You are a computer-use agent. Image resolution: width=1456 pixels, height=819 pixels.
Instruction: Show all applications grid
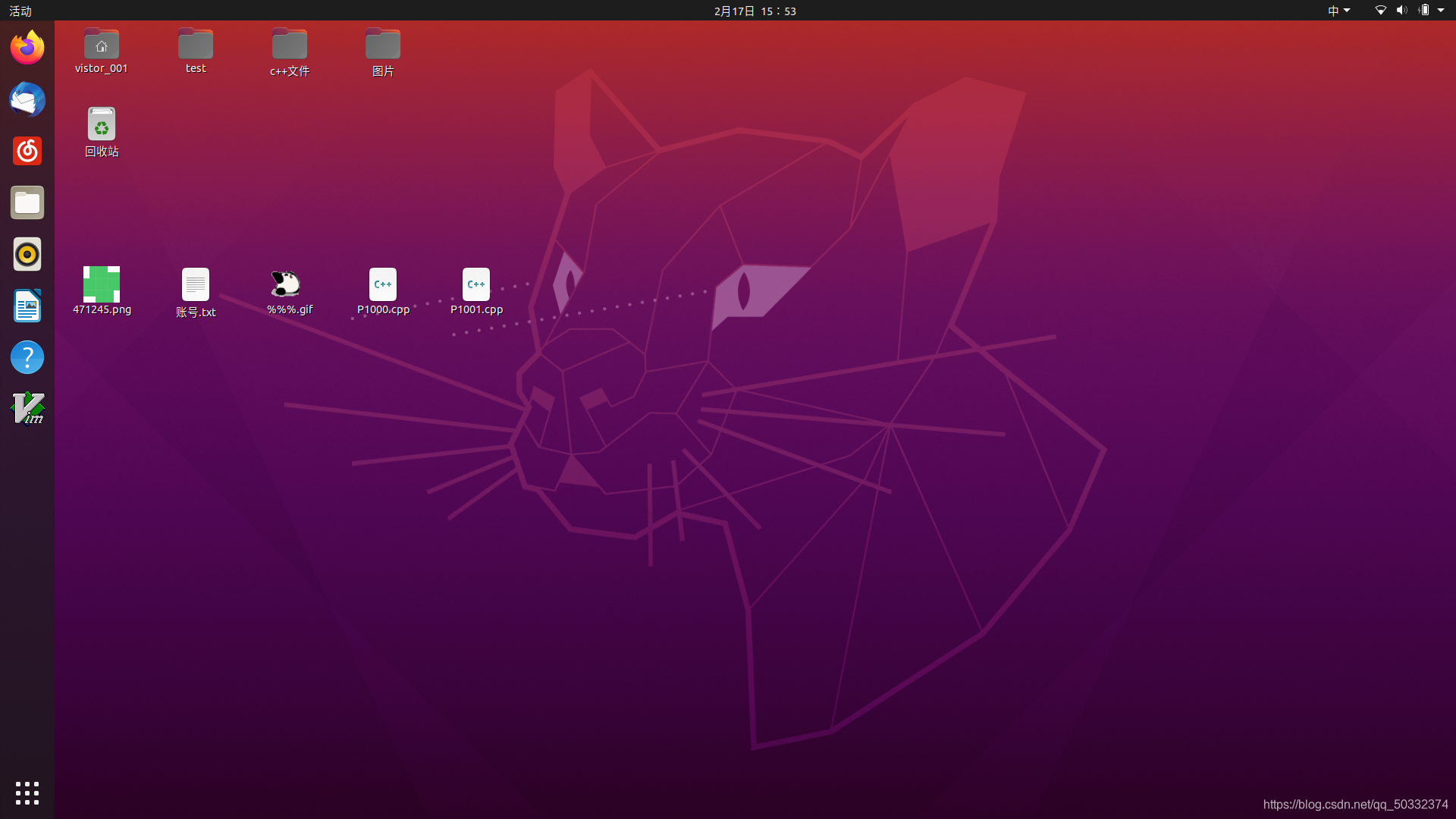pos(27,792)
